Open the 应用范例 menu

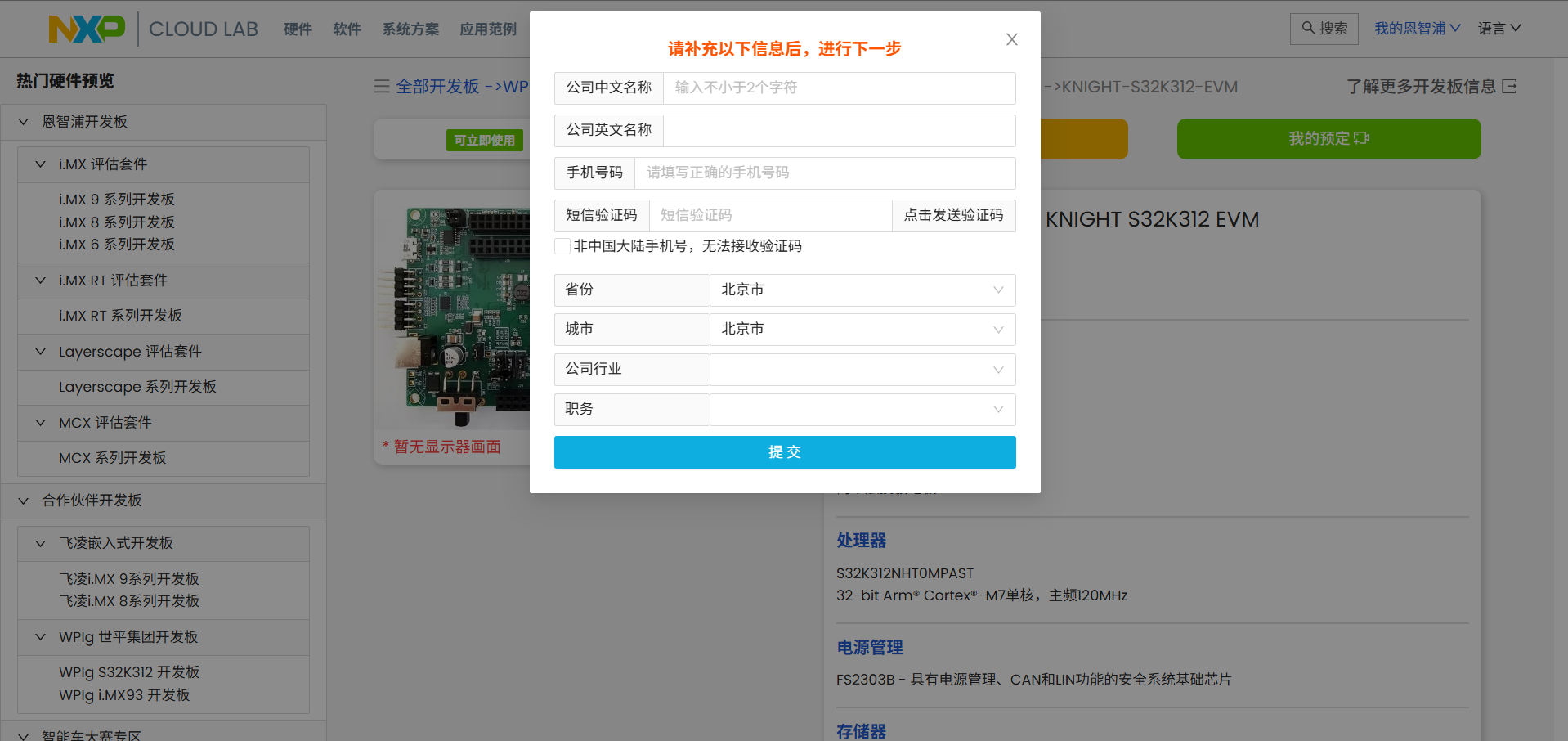pyautogui.click(x=488, y=29)
